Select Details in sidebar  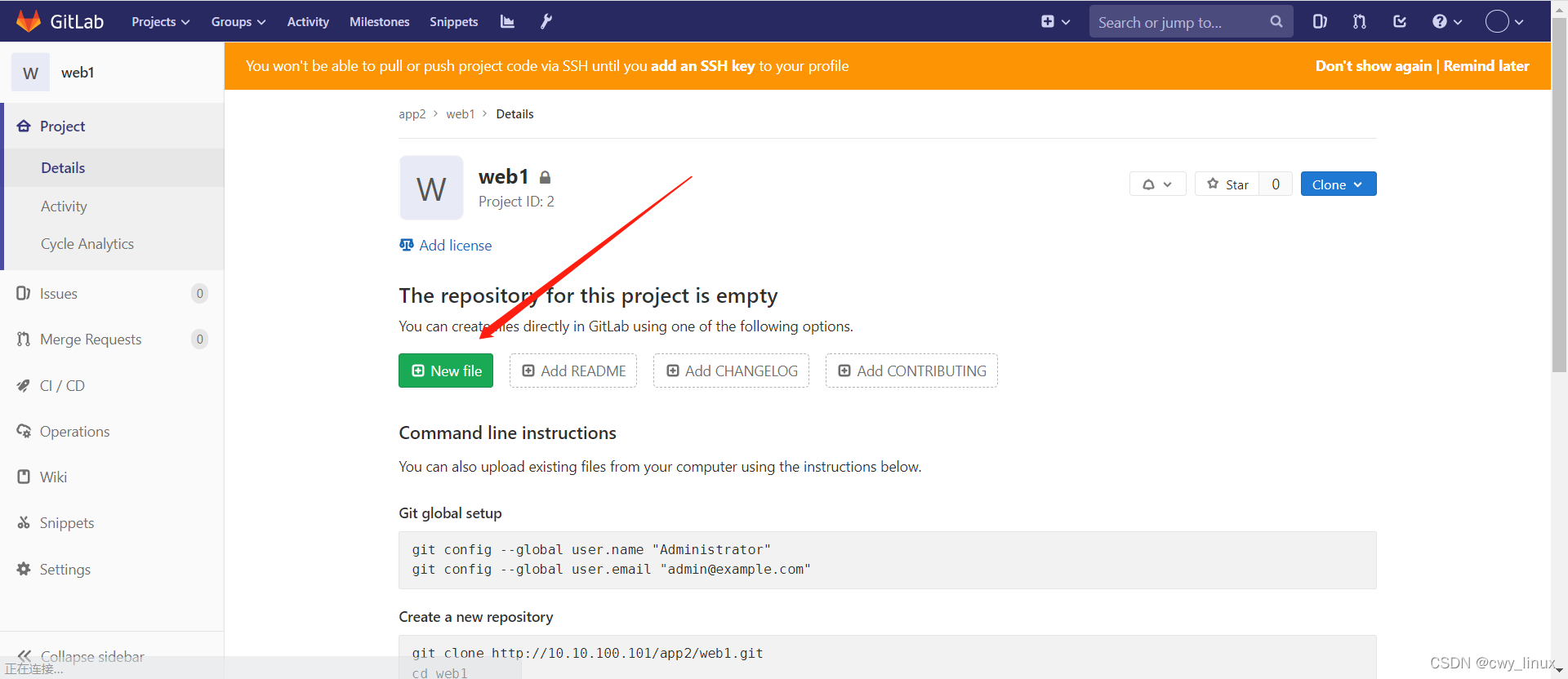114,168
